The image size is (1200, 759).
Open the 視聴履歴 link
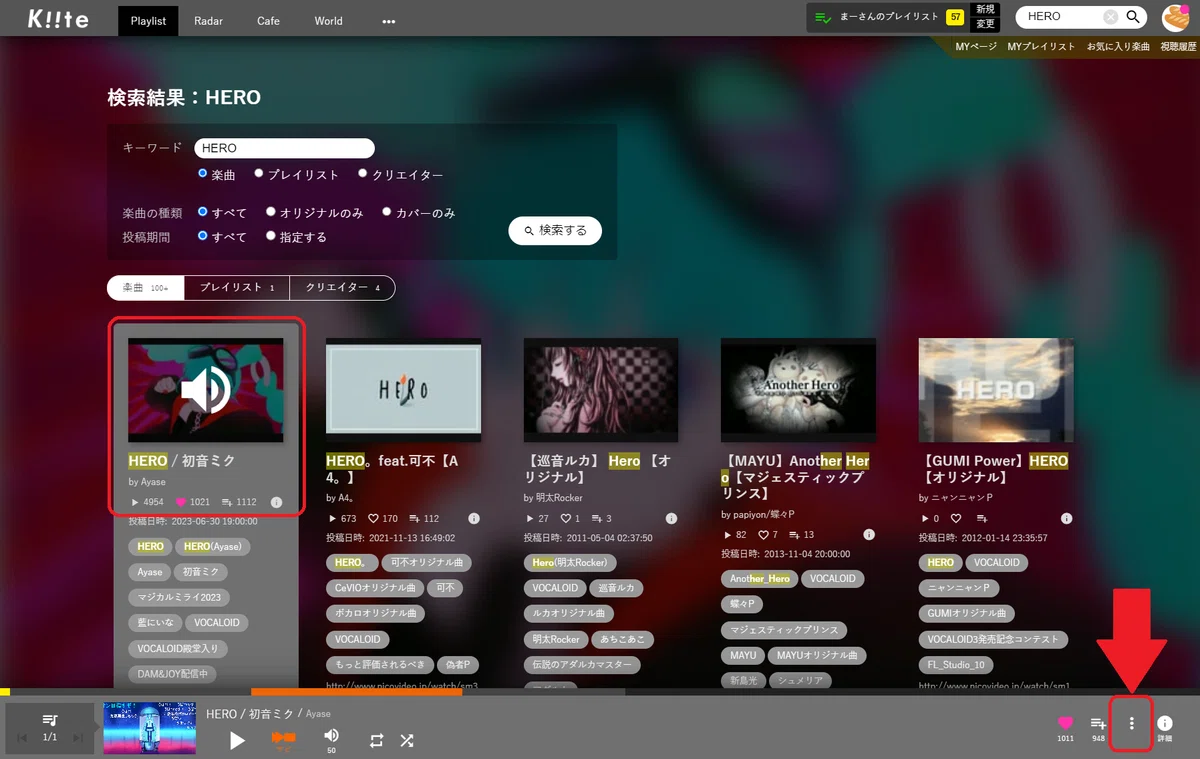(x=1178, y=47)
